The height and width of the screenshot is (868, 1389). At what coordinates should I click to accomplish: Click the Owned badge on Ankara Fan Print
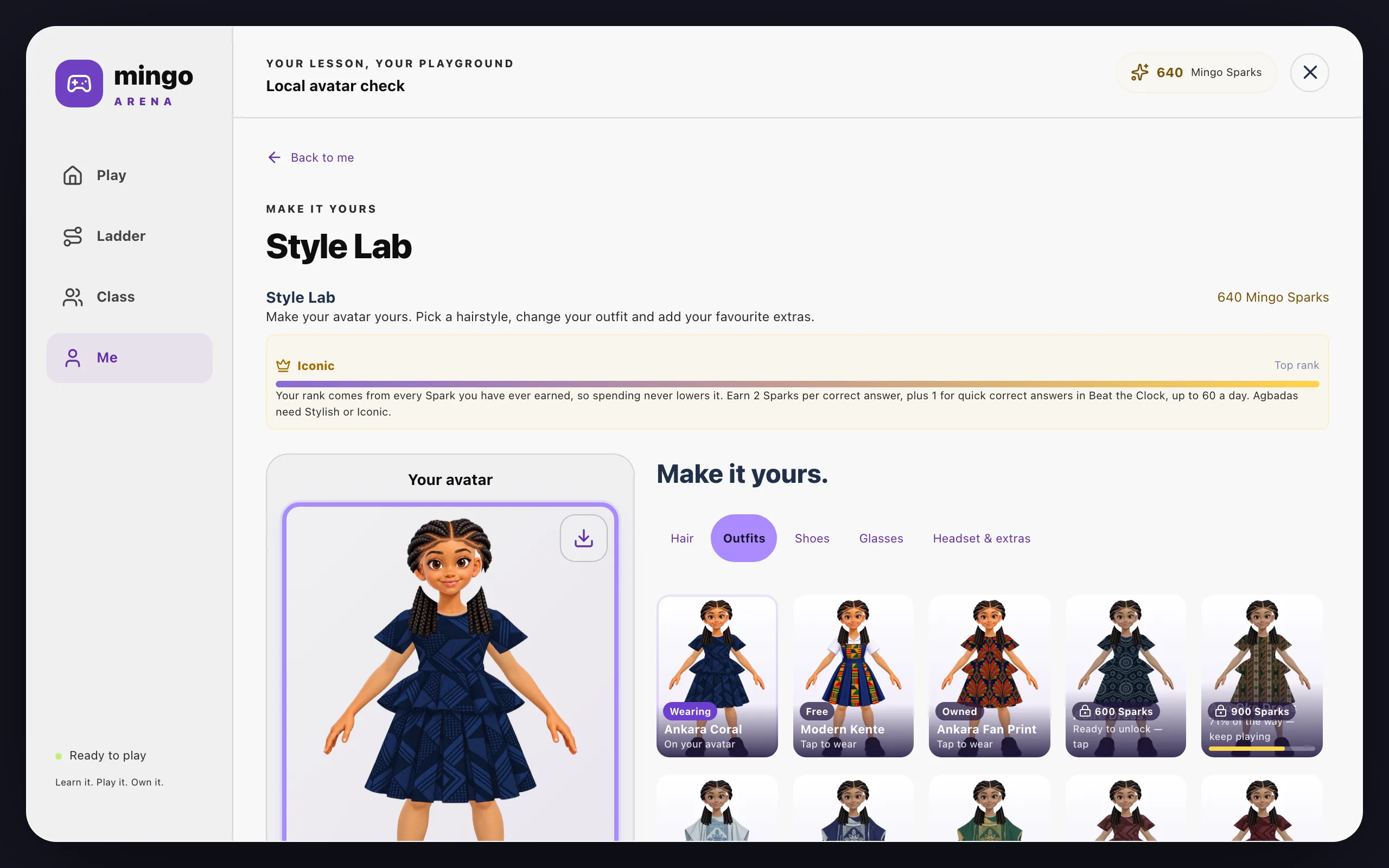point(959,711)
